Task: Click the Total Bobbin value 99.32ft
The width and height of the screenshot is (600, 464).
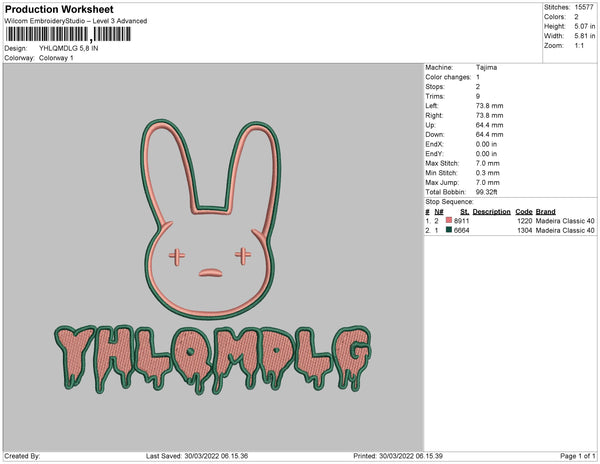Action: pyautogui.click(x=486, y=192)
